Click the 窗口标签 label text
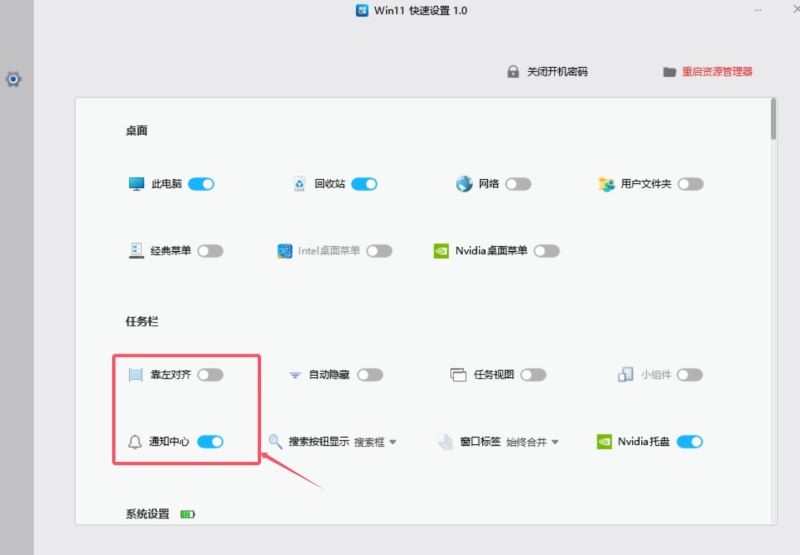Viewport: 800px width, 555px height. click(480, 442)
